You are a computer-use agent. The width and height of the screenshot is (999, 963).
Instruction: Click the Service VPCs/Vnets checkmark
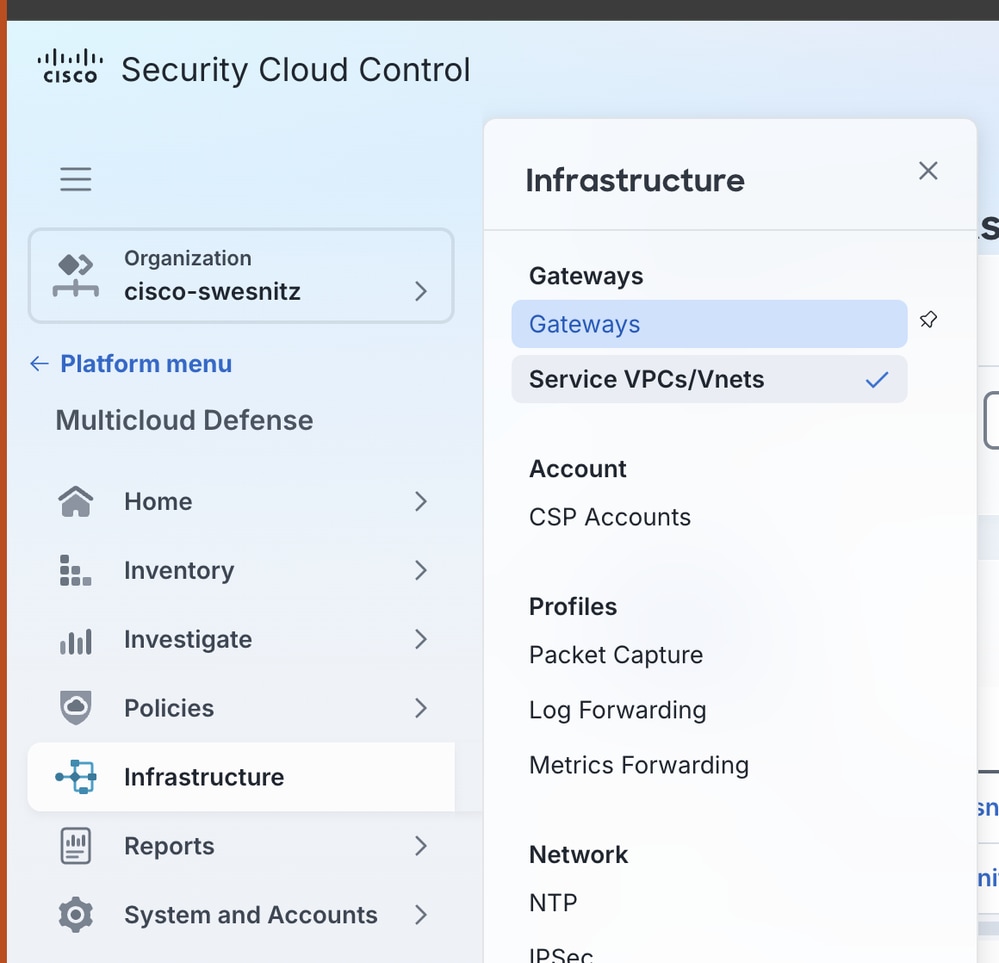click(877, 380)
